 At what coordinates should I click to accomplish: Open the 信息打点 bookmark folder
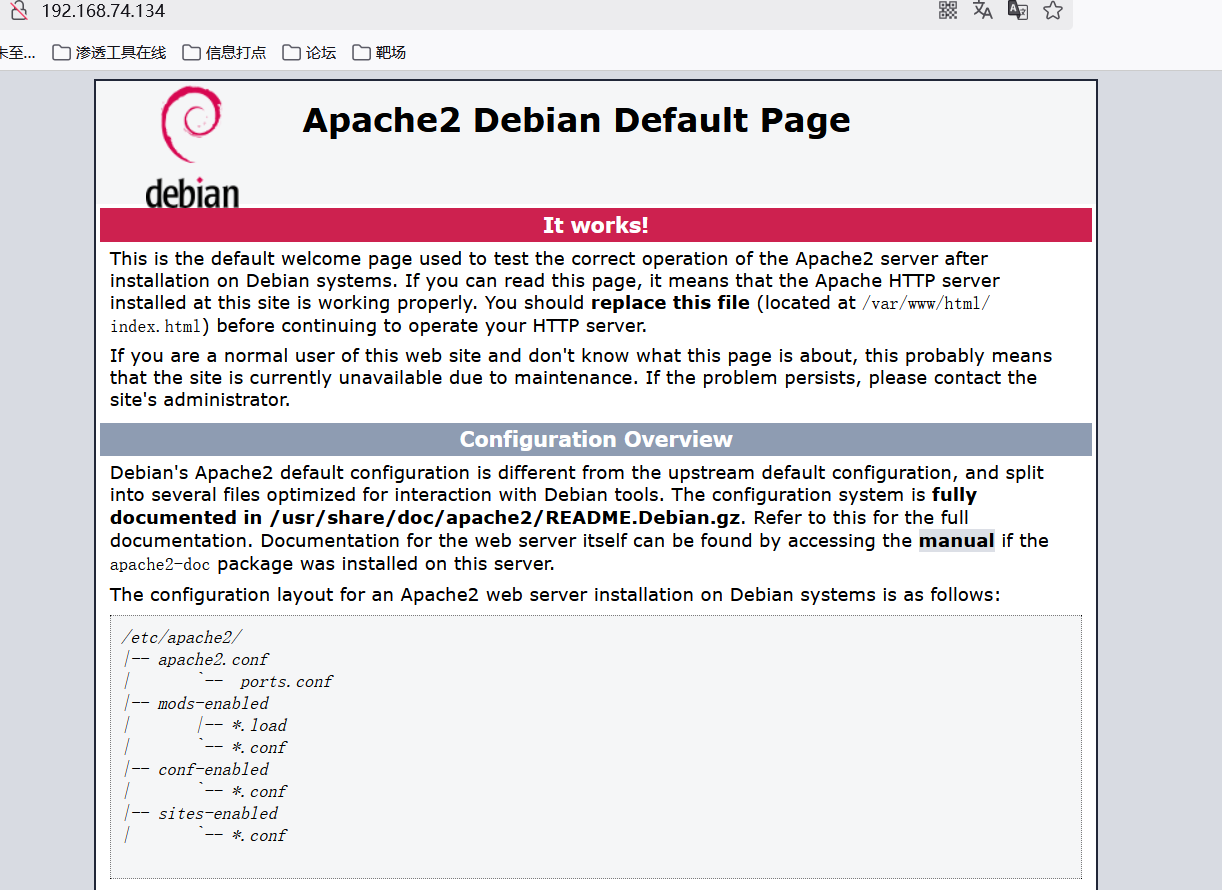click(x=224, y=52)
